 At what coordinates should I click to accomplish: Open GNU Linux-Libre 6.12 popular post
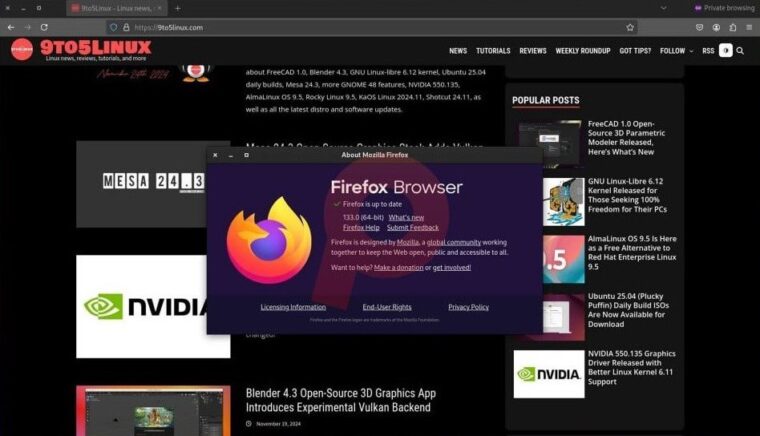627,195
